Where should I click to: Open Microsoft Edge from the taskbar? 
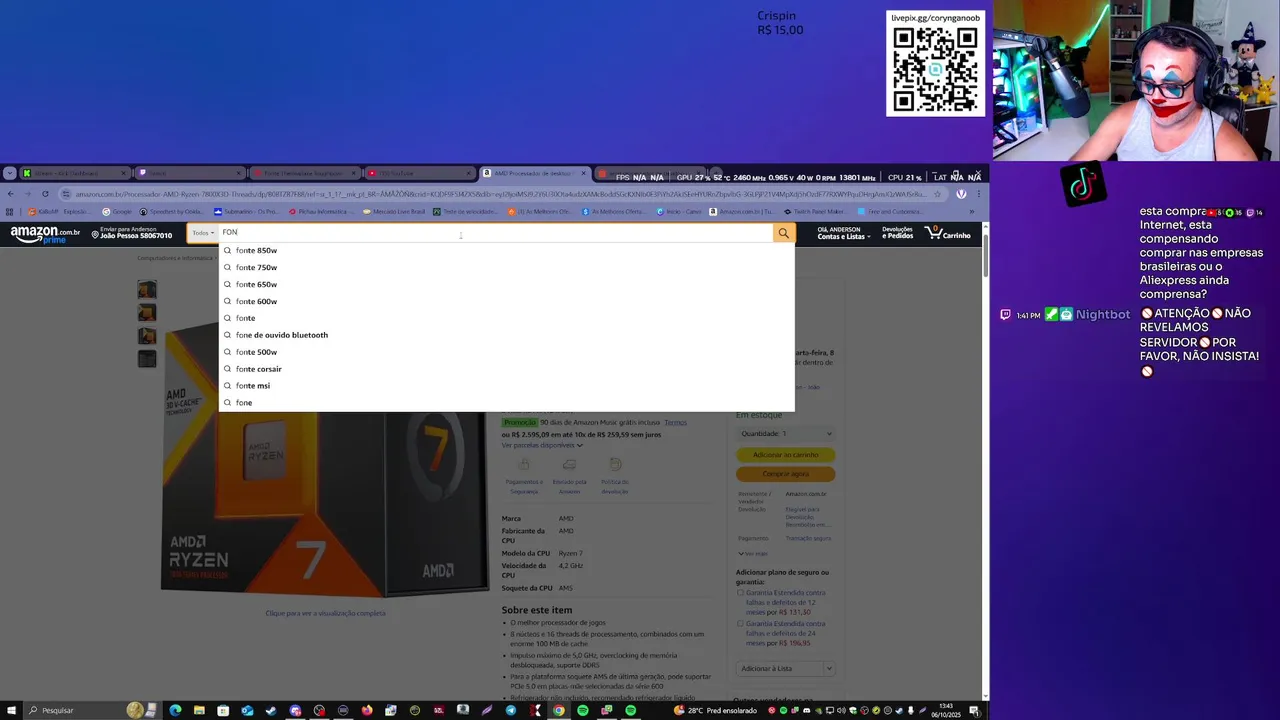(175, 710)
